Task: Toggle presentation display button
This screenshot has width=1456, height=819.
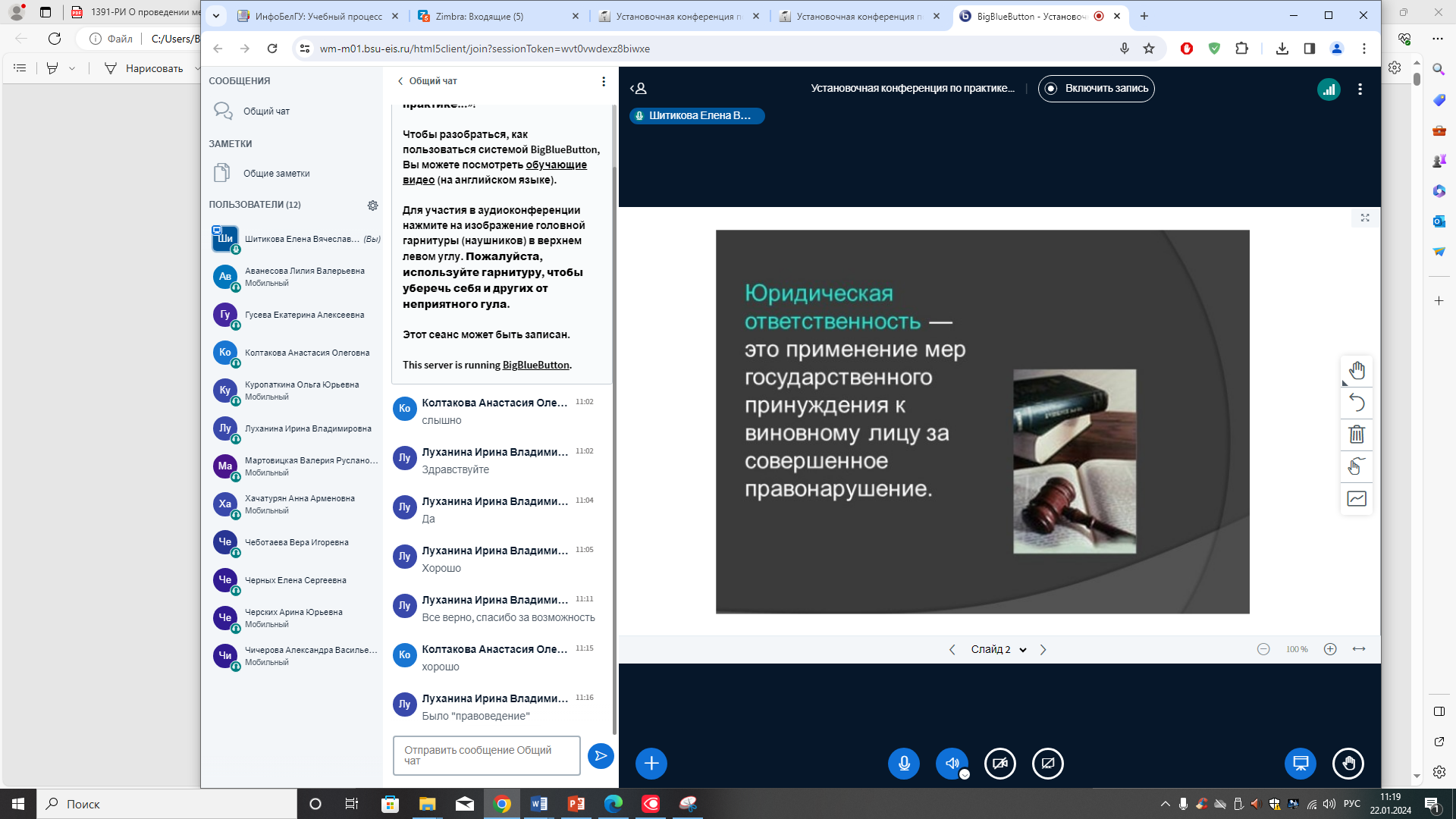Action: click(1301, 763)
